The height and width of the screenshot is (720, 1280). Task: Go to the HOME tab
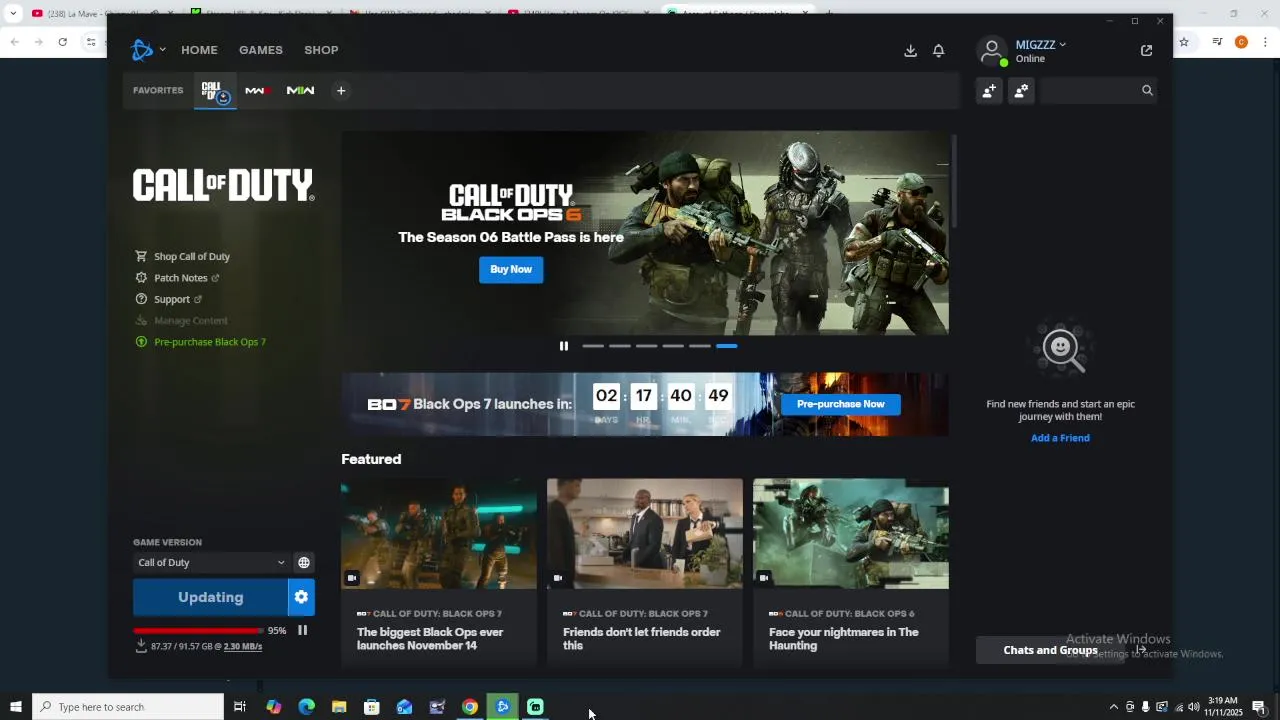coord(199,50)
